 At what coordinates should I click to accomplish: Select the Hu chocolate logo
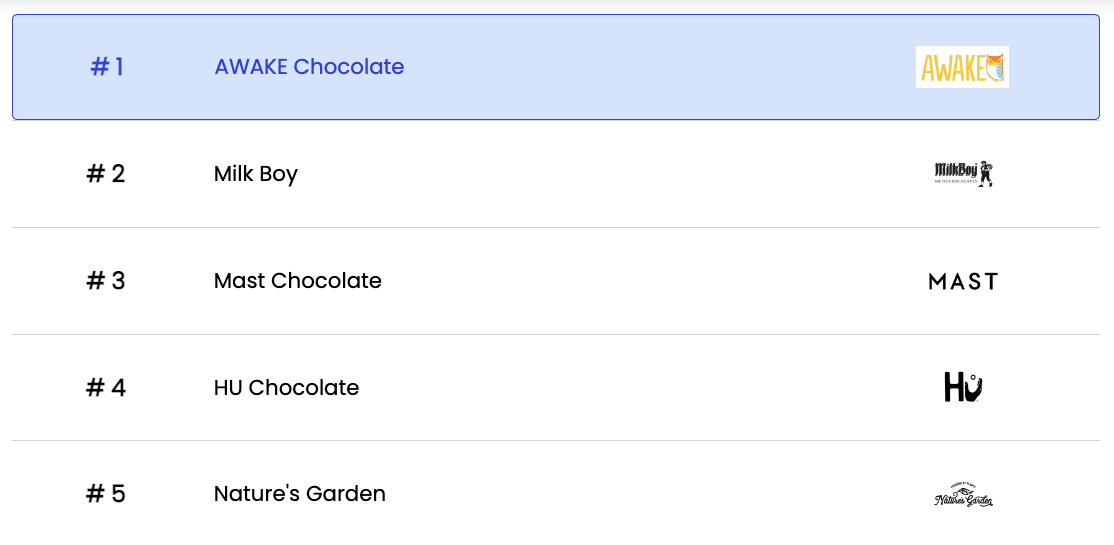click(x=963, y=387)
